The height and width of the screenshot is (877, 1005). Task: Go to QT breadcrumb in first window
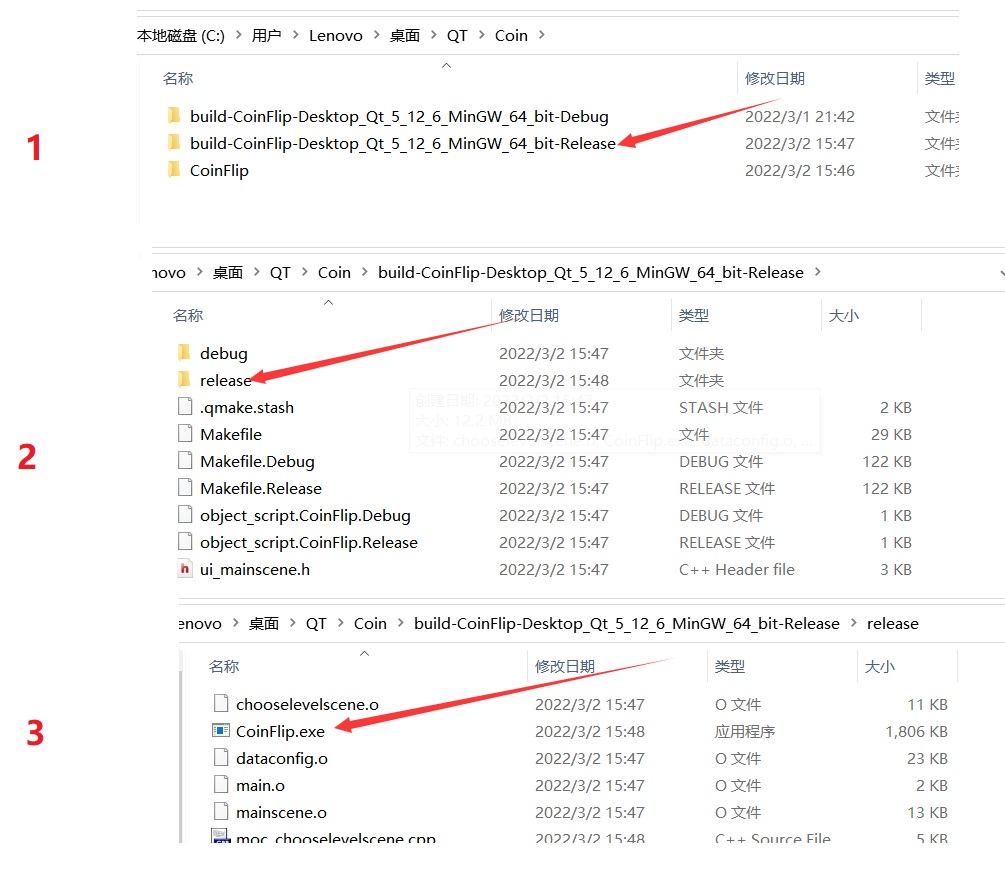click(457, 35)
